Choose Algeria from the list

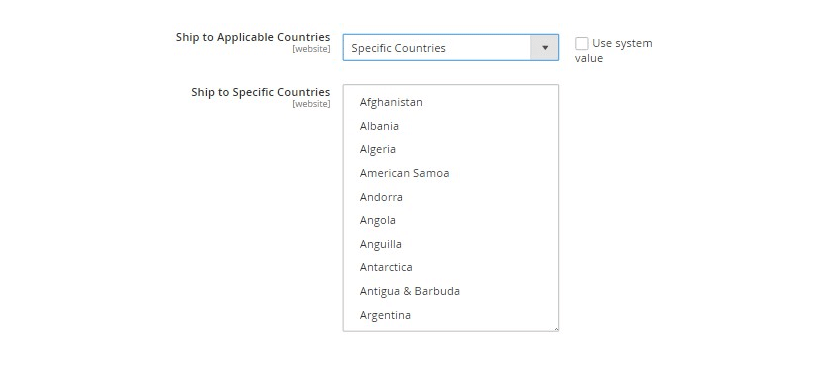point(377,150)
